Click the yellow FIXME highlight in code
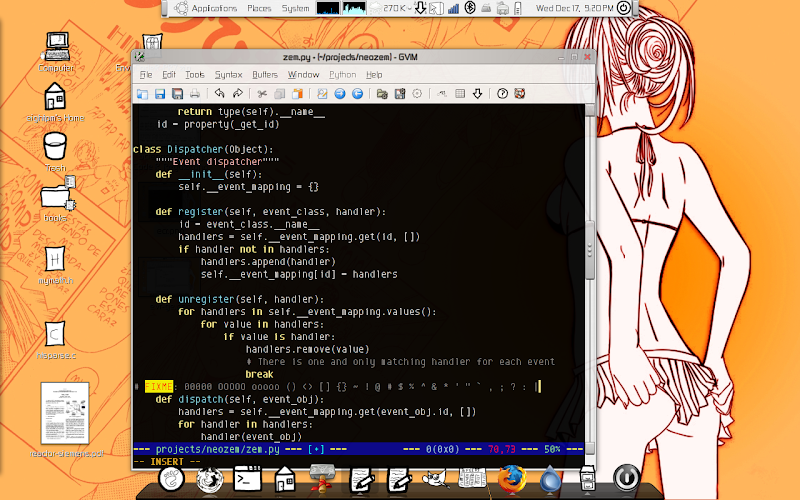The image size is (800, 500). click(159, 387)
